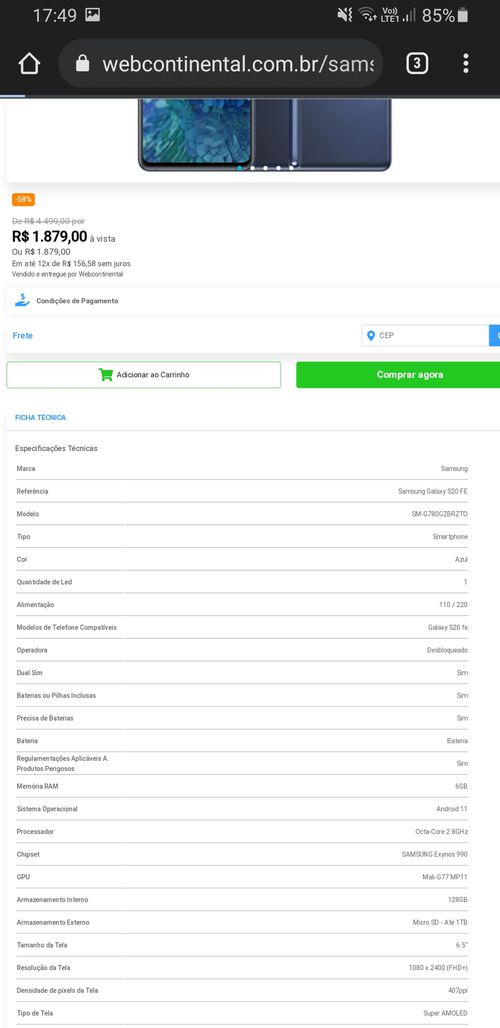Focus the CEP postal code input

[x=425, y=336]
